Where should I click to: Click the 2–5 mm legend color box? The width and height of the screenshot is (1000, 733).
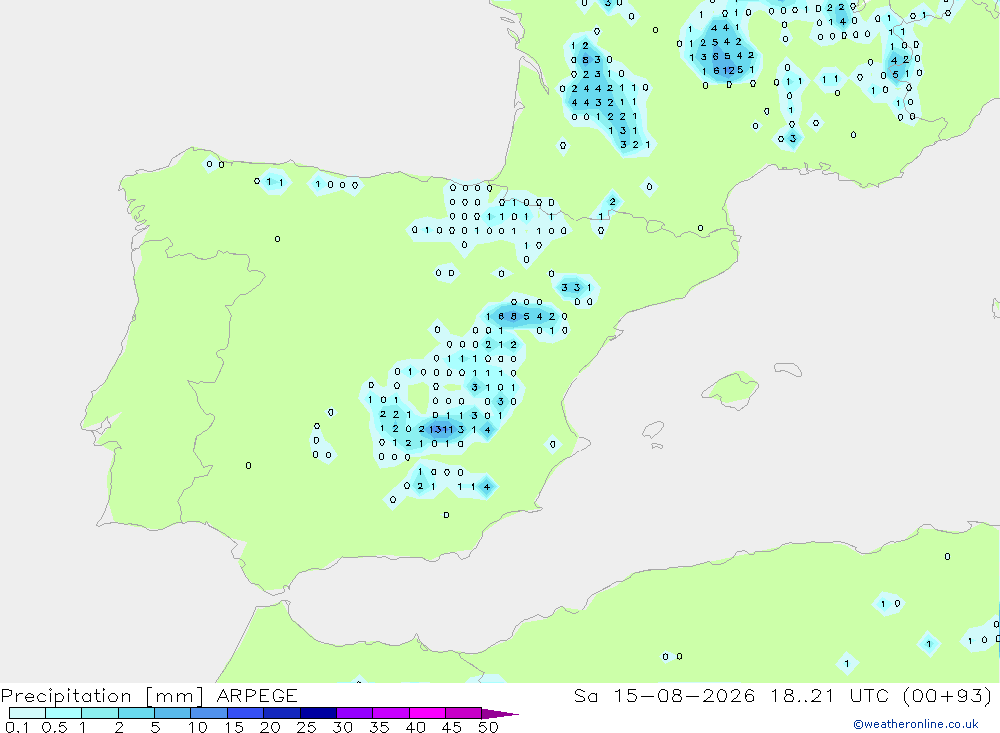136,713
